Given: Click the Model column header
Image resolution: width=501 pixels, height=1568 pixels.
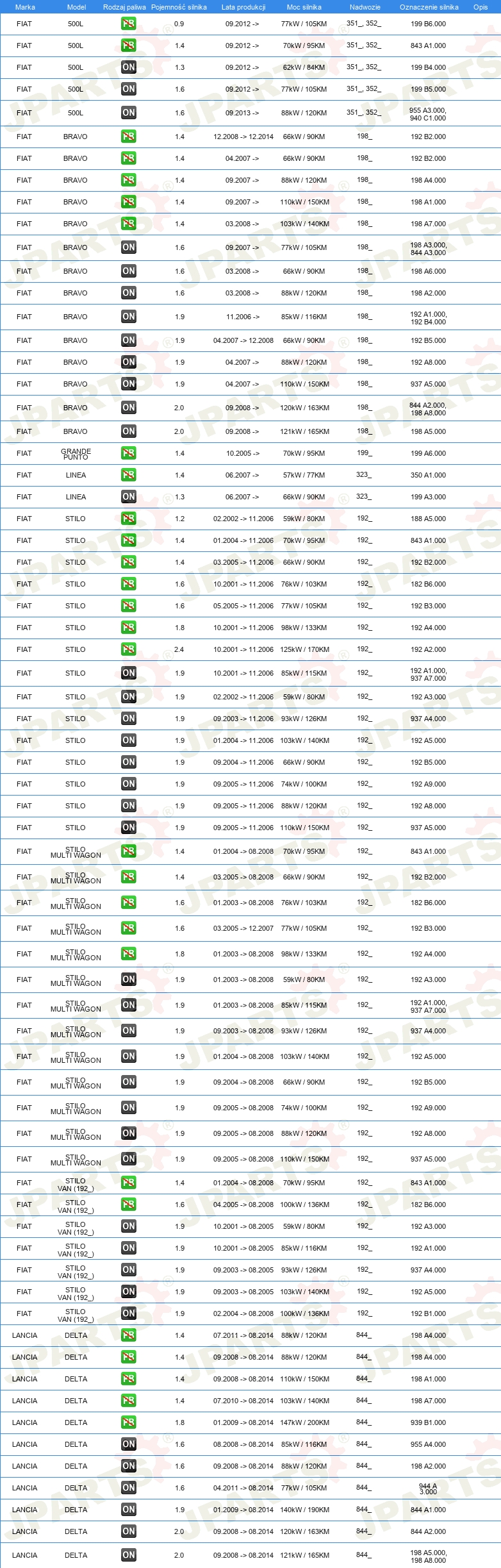Looking at the screenshot, I should point(76,7).
